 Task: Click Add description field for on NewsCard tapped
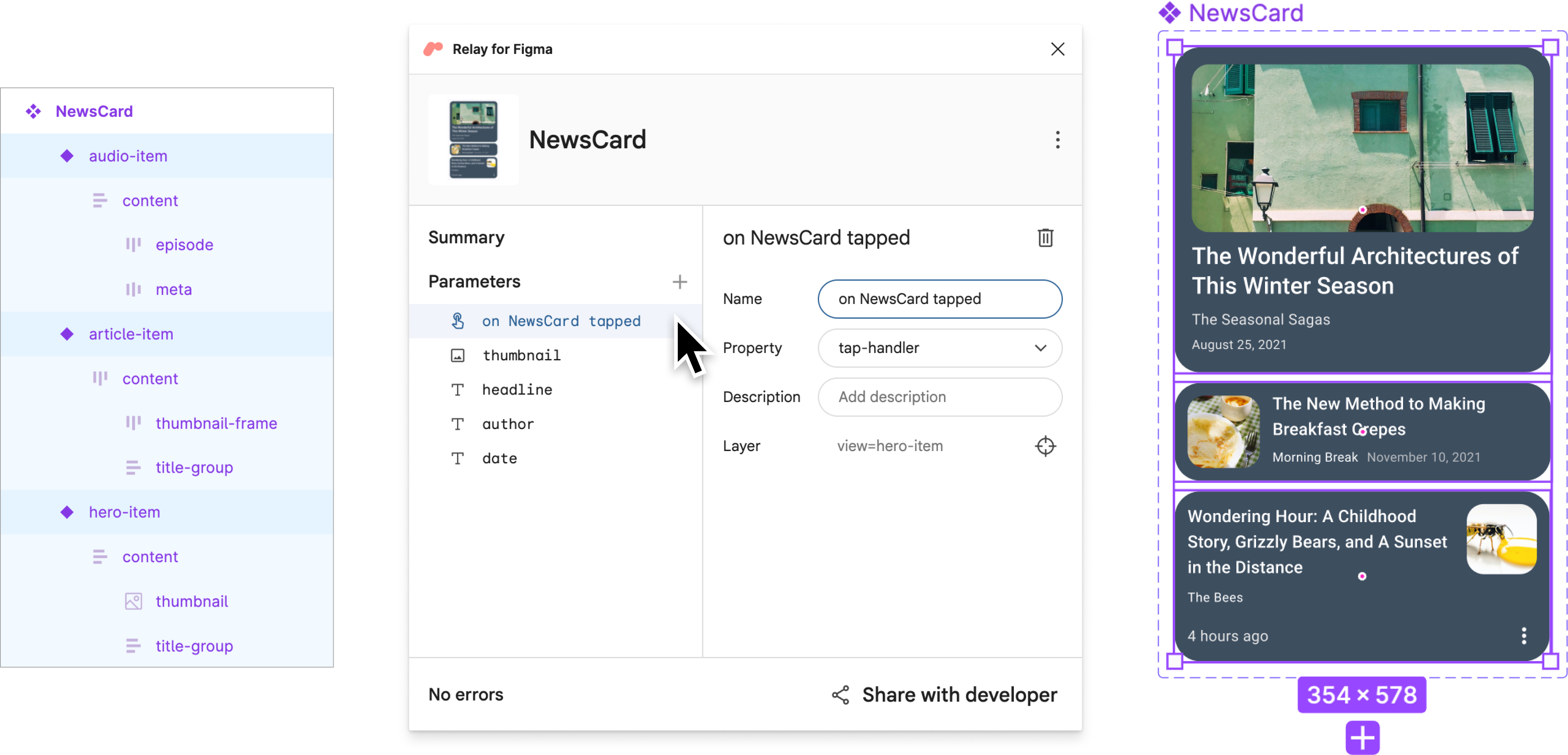pos(939,397)
